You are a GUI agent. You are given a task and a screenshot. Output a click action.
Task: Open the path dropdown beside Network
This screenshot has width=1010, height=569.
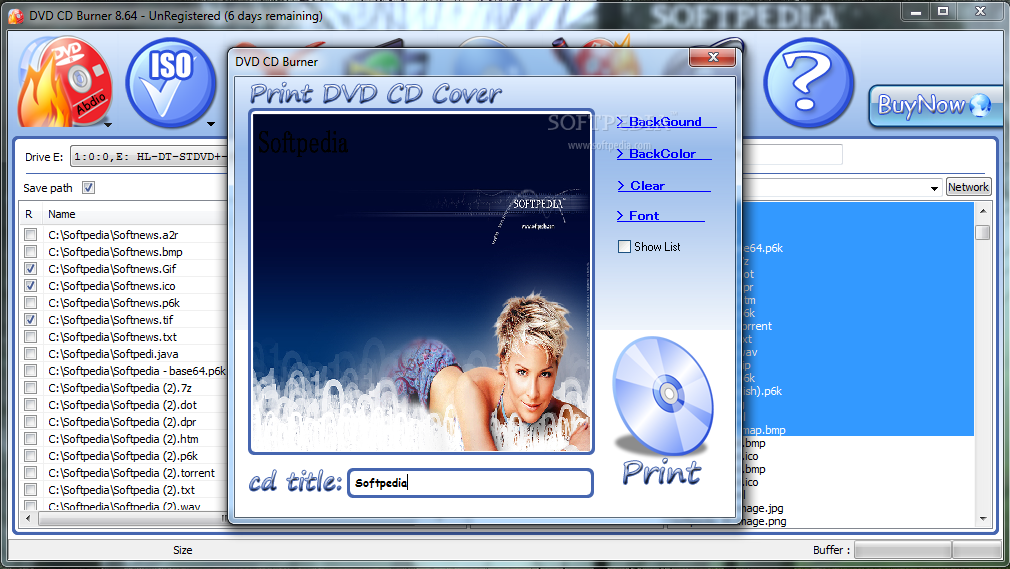[934, 188]
